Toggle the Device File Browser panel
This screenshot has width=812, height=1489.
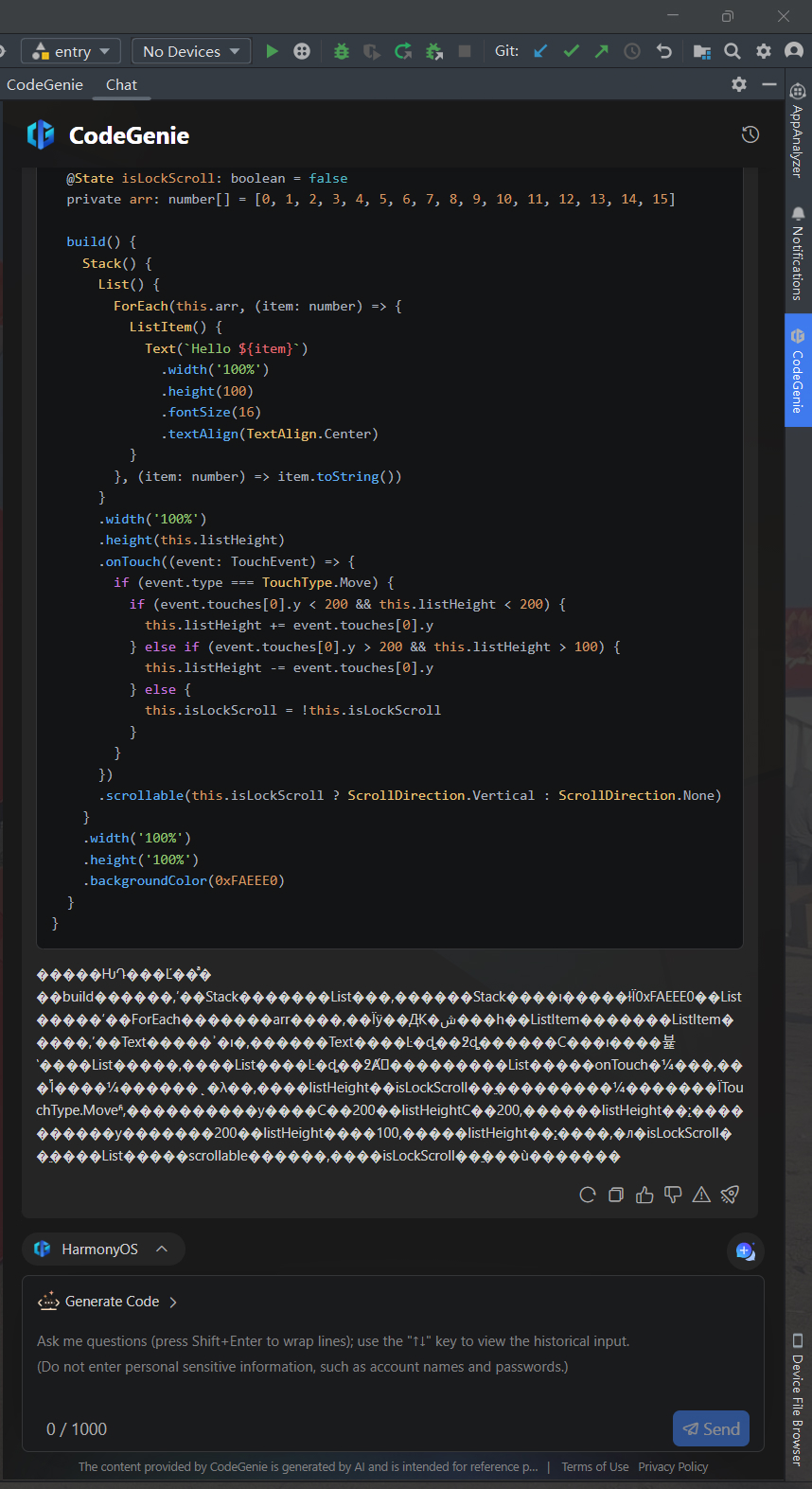click(798, 1399)
